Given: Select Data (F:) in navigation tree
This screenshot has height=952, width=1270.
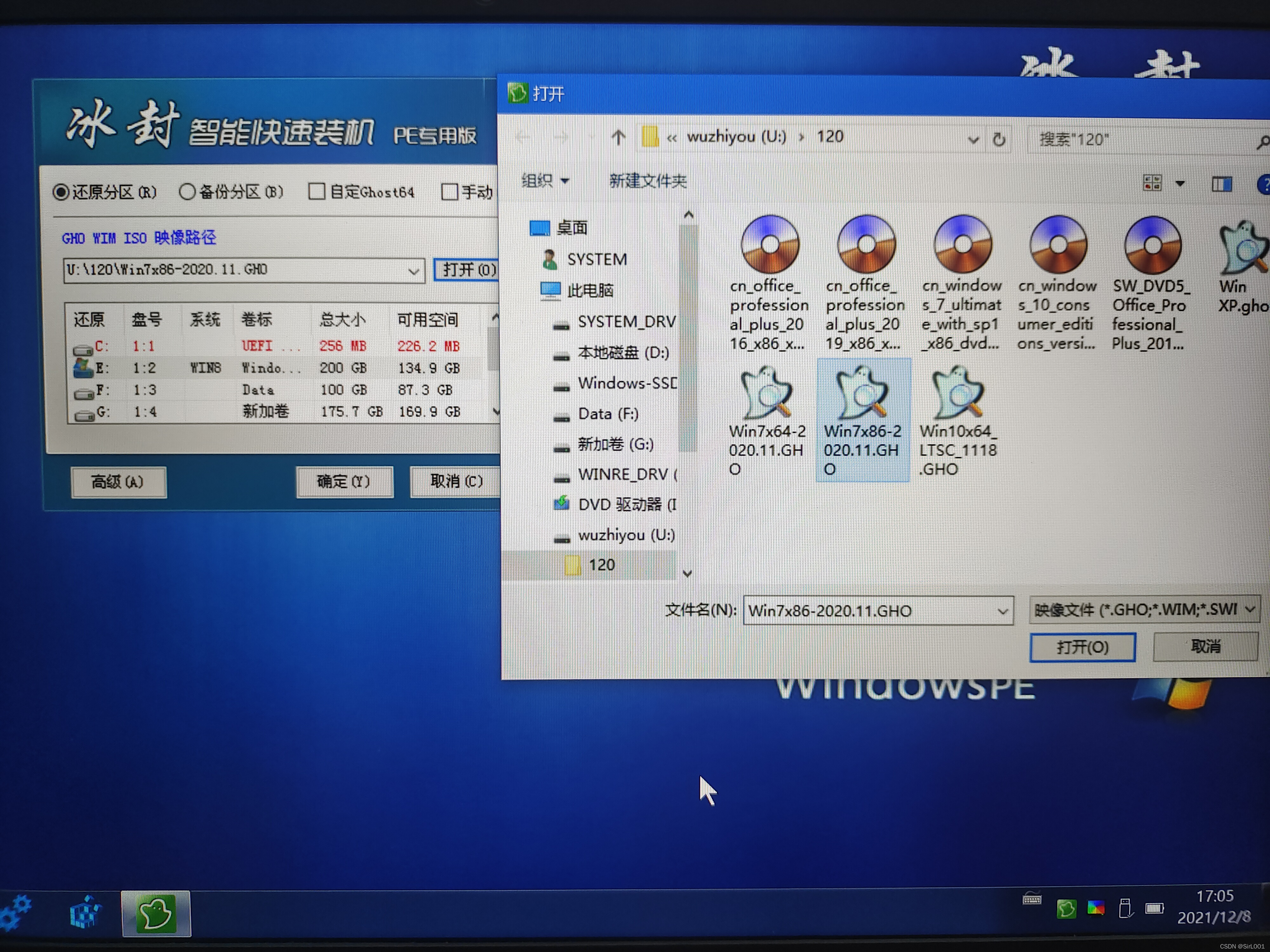Looking at the screenshot, I should [607, 414].
